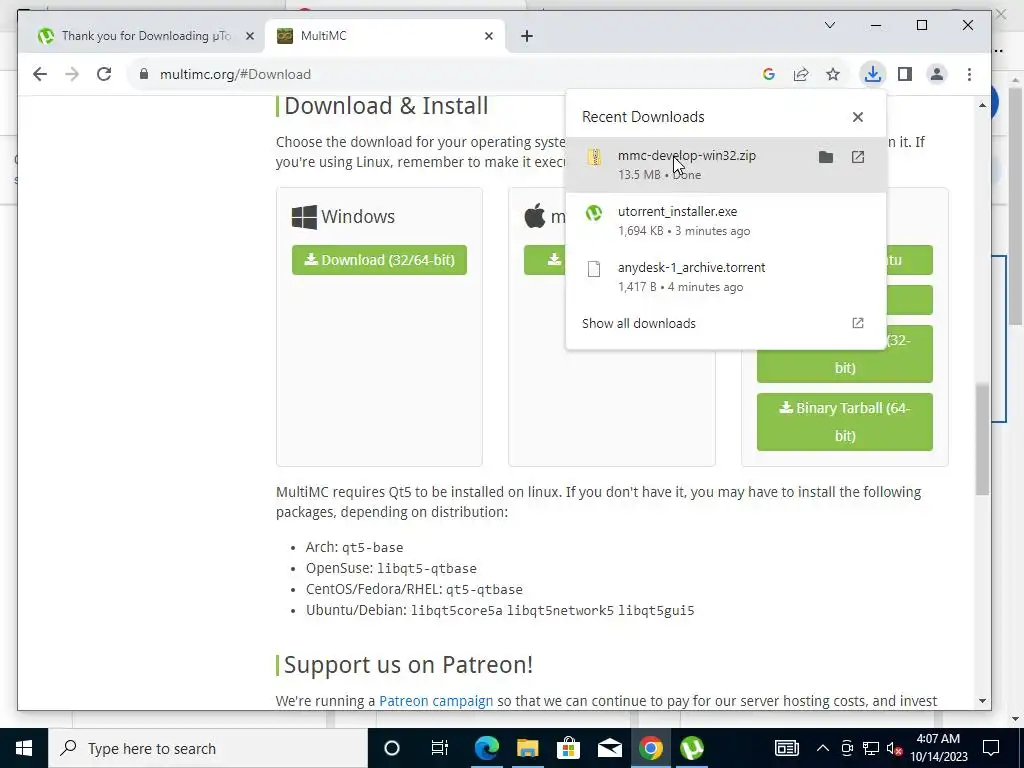This screenshot has width=1024, height=768.
Task: Click the taskbar search box
Action: [208, 748]
